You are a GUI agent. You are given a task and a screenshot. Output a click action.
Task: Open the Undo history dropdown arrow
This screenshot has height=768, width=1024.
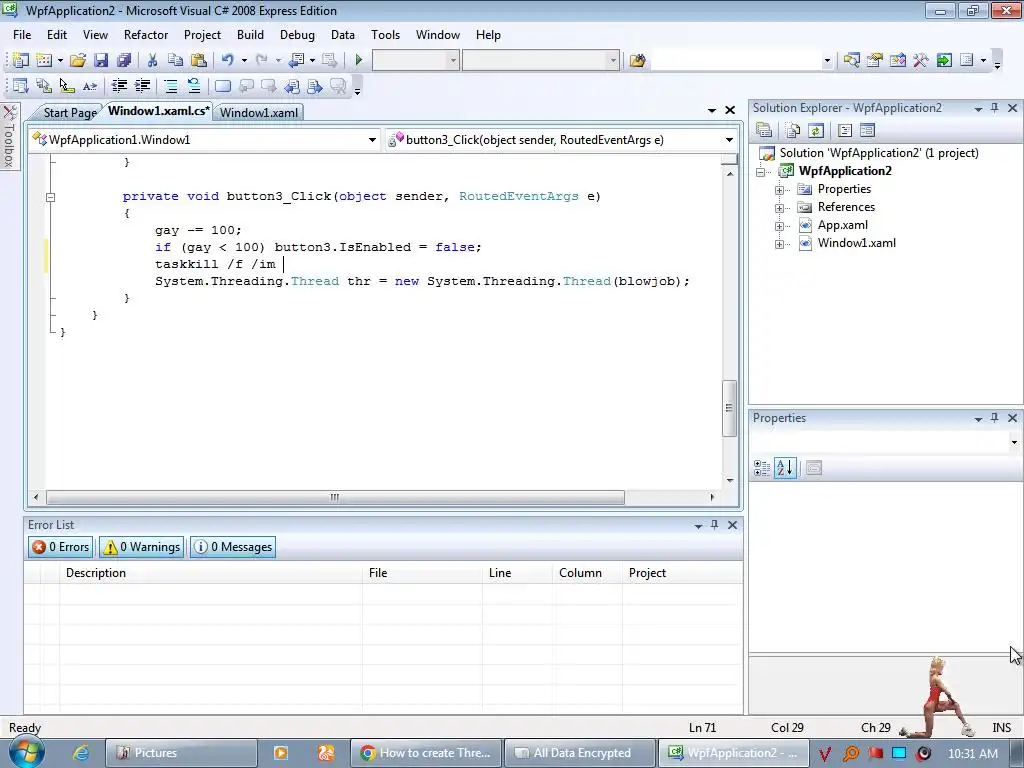[244, 61]
